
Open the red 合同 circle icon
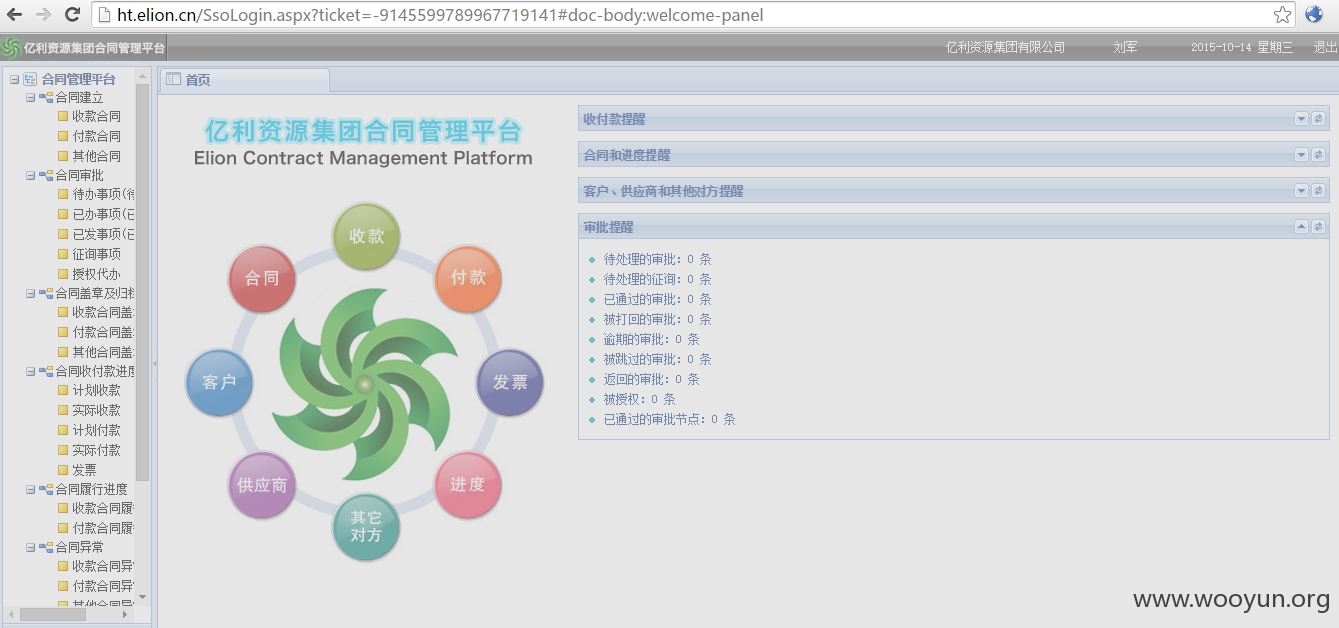tap(262, 278)
